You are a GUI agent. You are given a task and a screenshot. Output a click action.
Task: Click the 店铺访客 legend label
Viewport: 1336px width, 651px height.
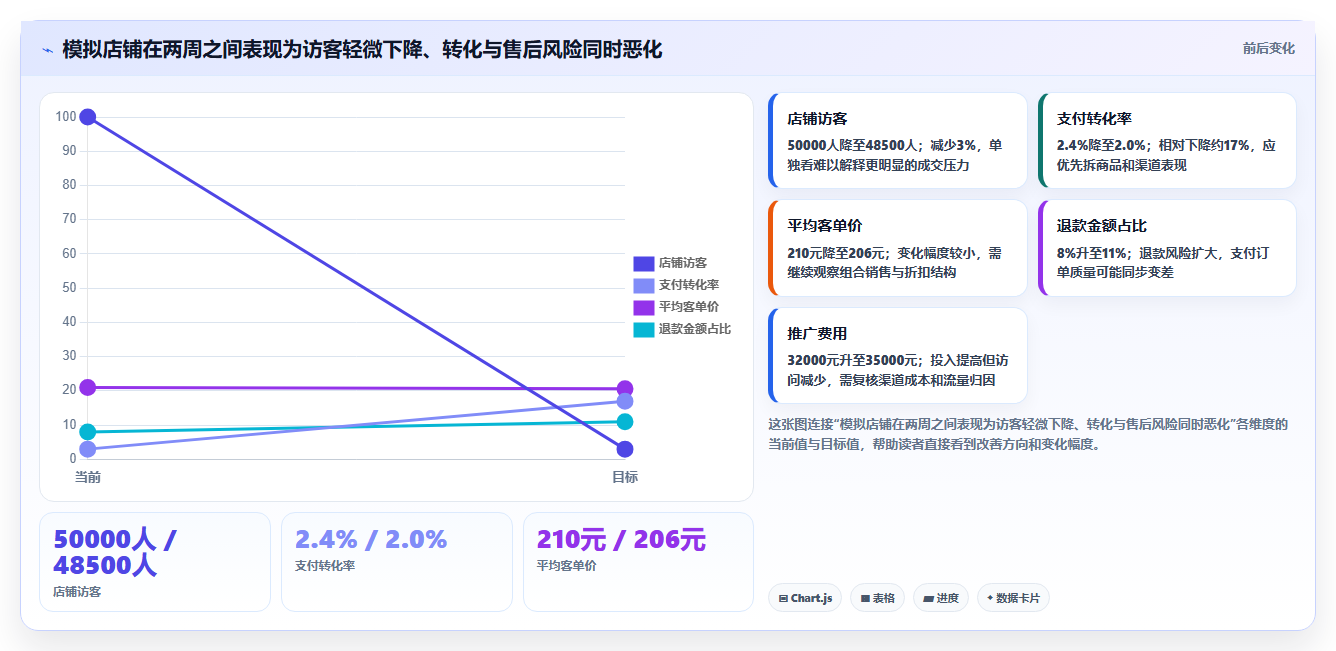pos(683,263)
